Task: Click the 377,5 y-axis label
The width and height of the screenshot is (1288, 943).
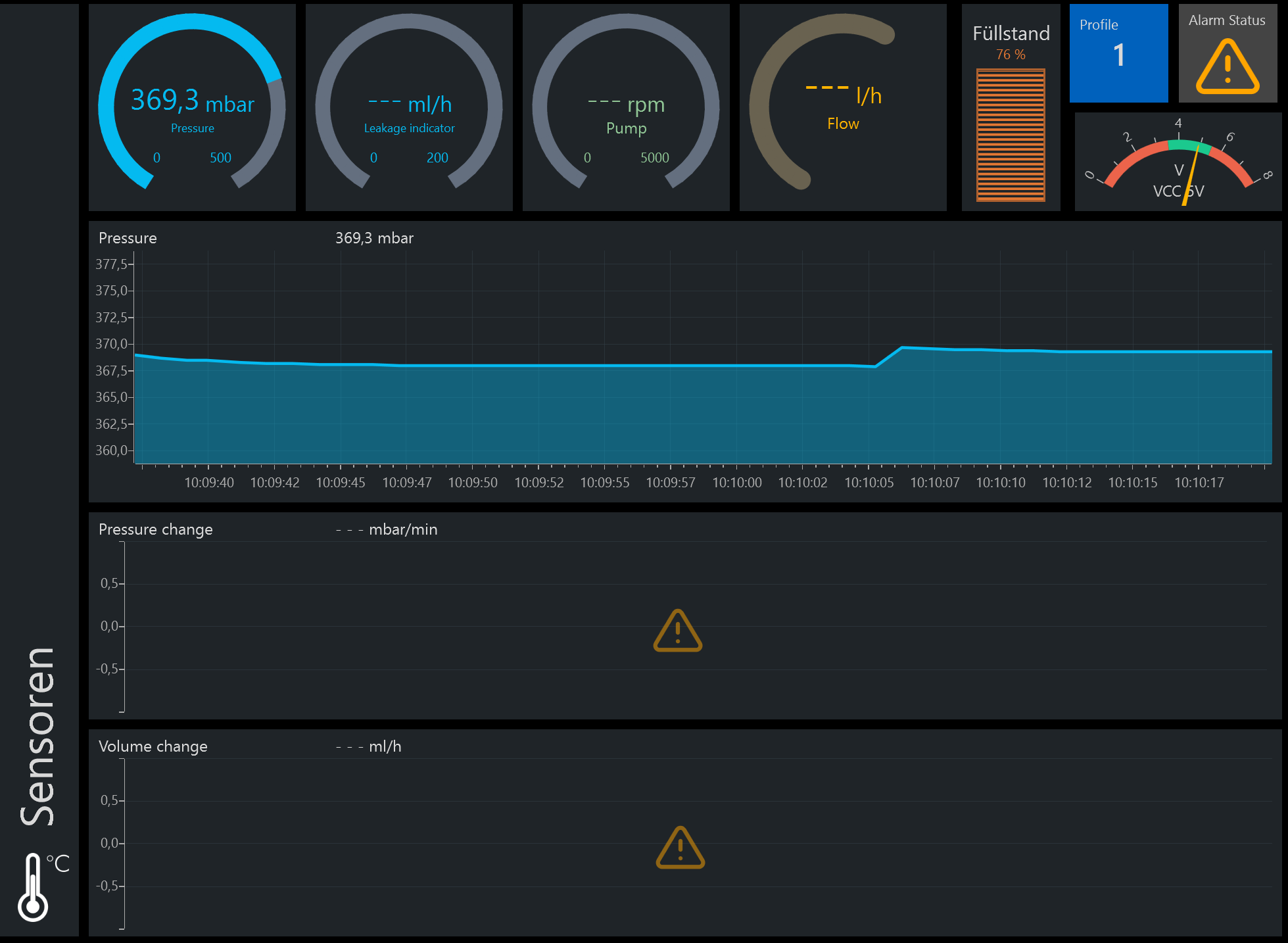Action: pos(112,264)
